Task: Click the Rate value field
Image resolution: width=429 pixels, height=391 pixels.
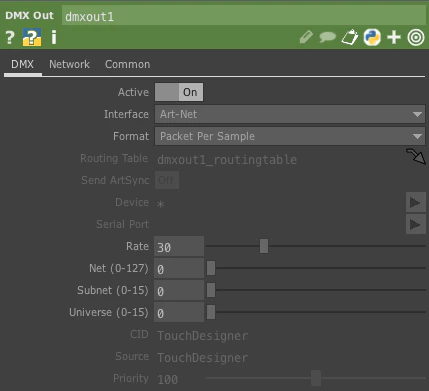Action: (179, 246)
